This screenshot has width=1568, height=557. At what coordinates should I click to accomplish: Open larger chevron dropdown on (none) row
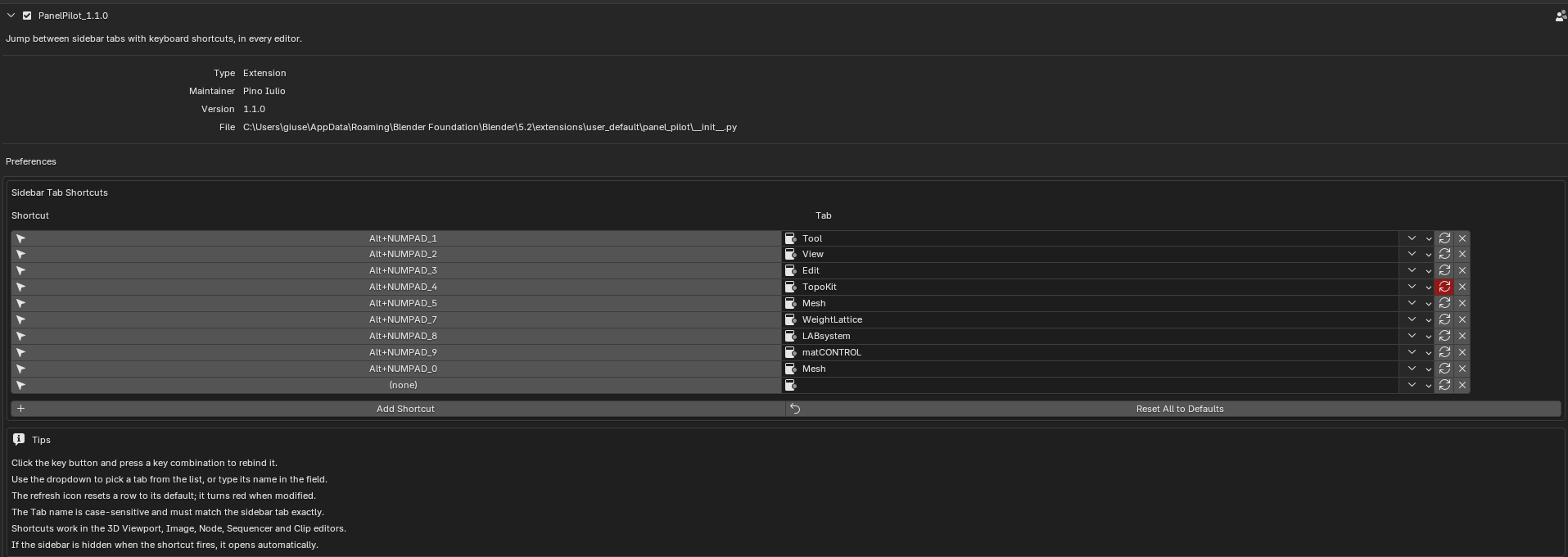pos(1412,385)
